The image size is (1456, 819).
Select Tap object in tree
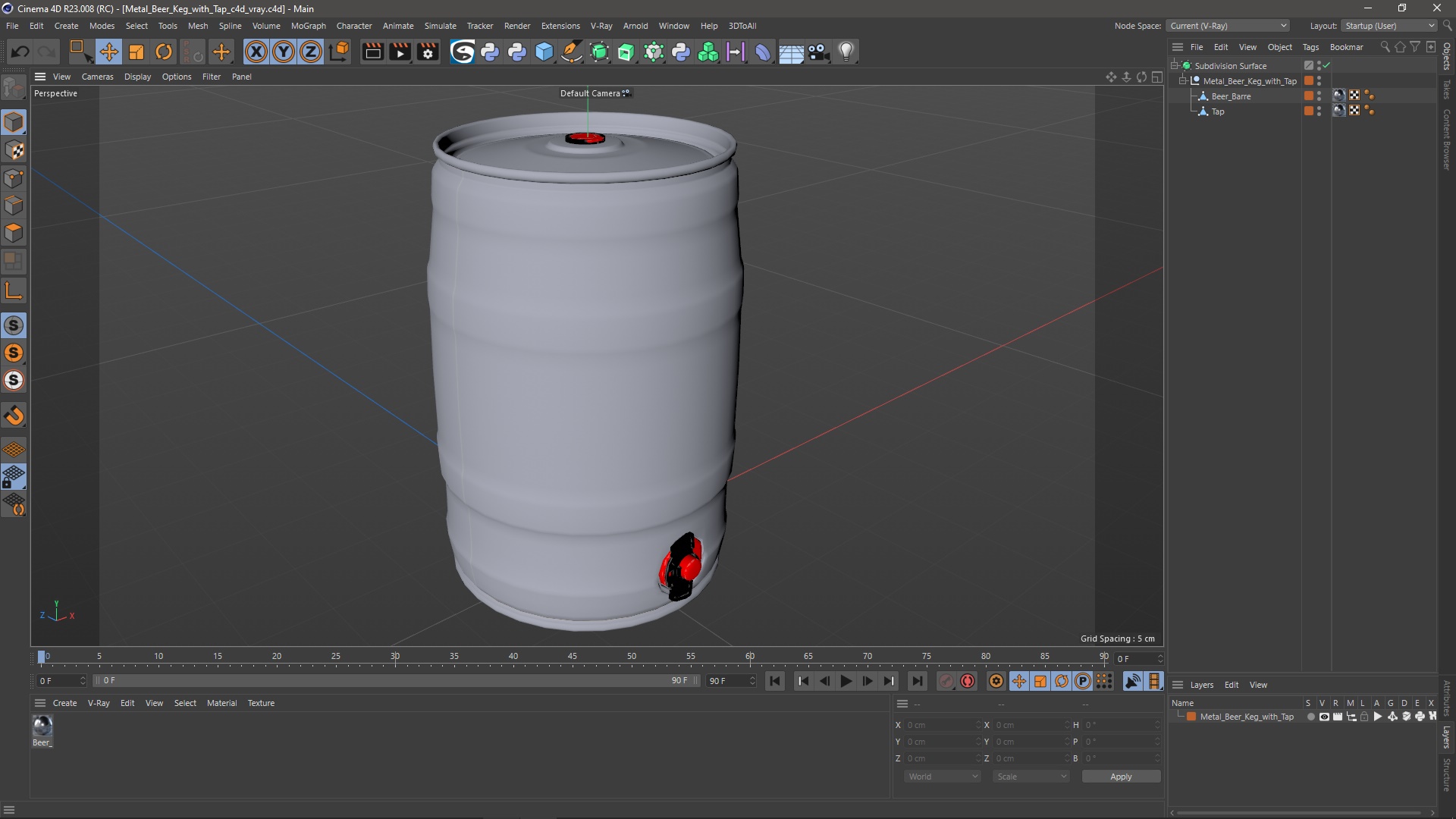coord(1217,111)
